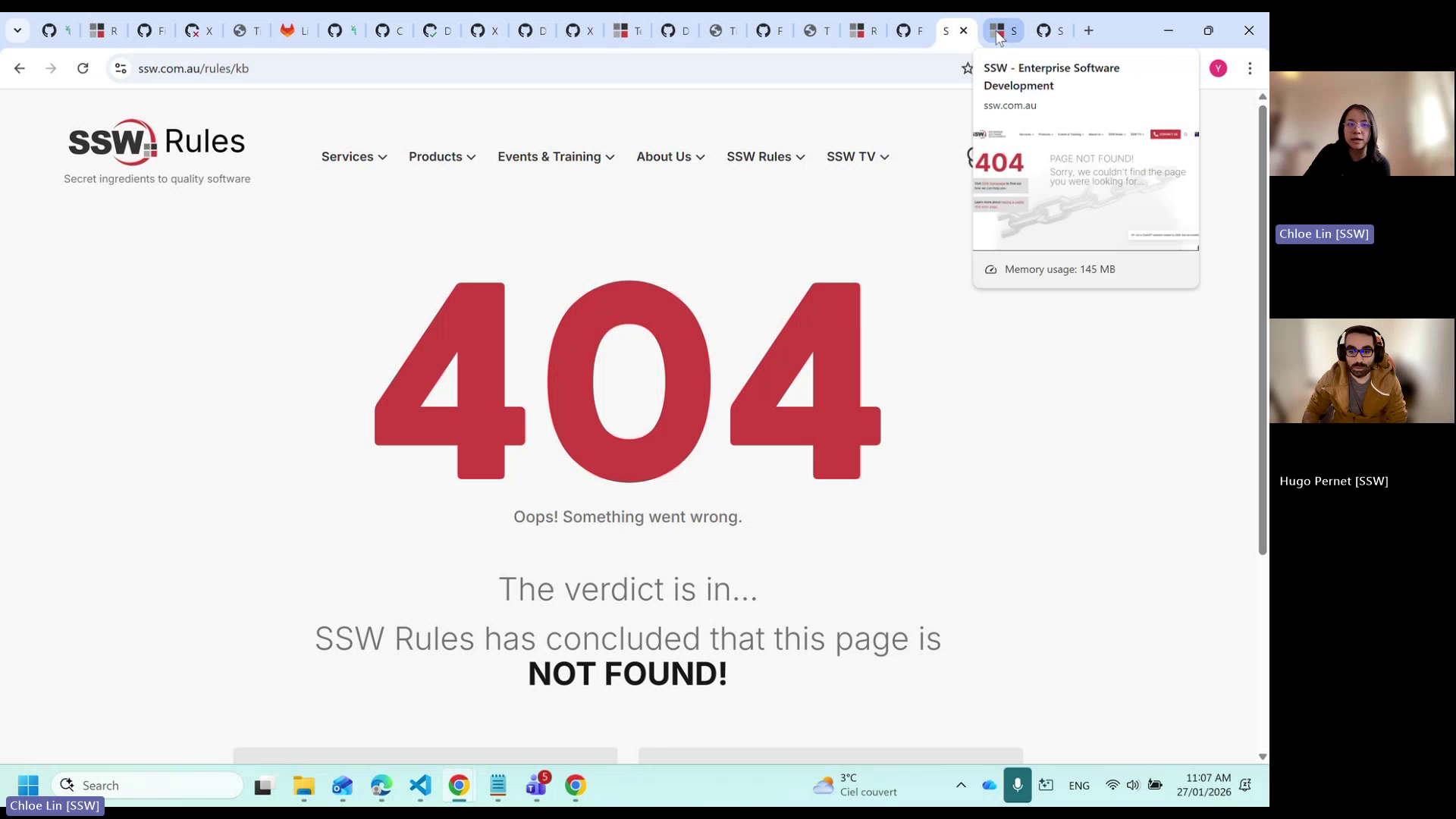Open Microsoft Edge from the taskbar

point(381,786)
